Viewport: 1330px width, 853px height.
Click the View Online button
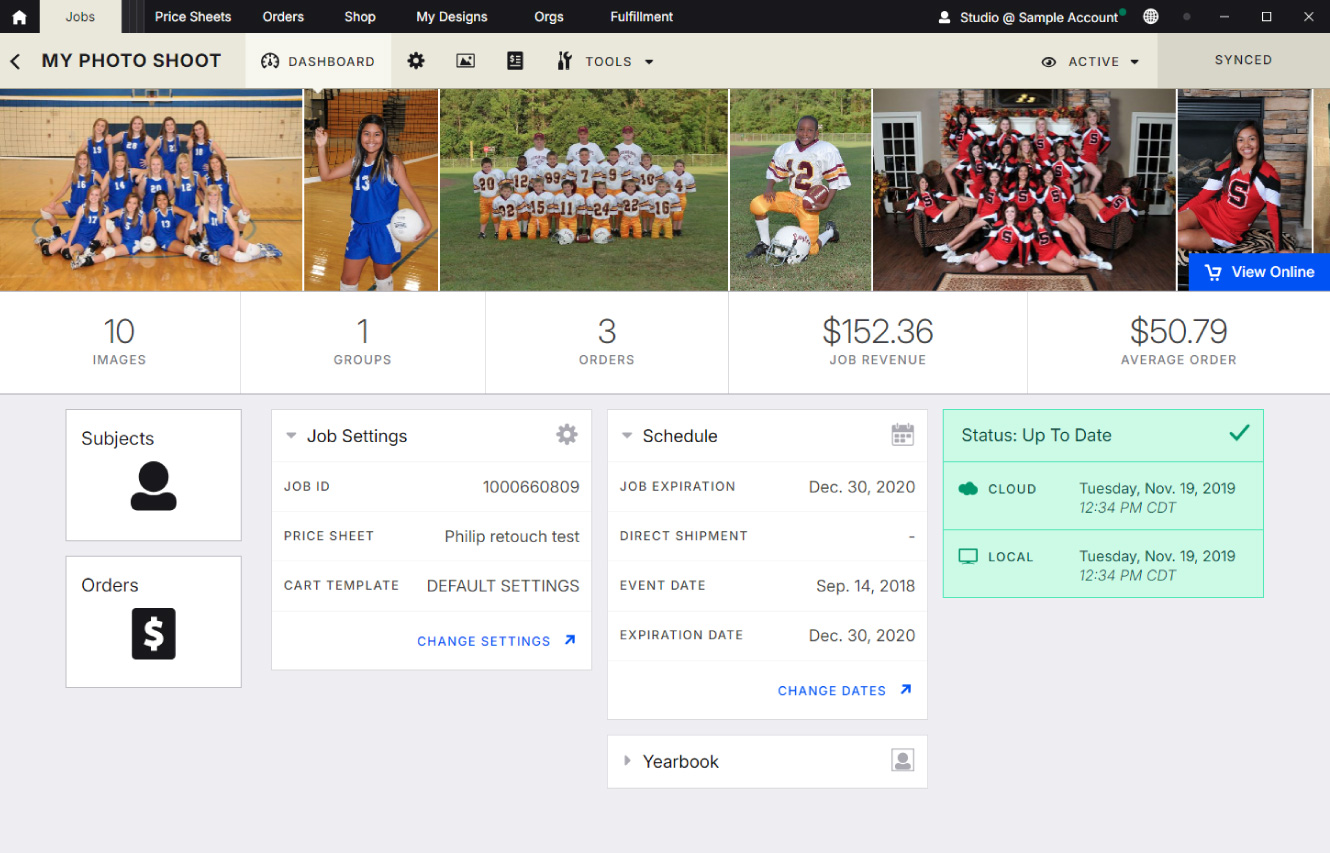pos(1259,272)
